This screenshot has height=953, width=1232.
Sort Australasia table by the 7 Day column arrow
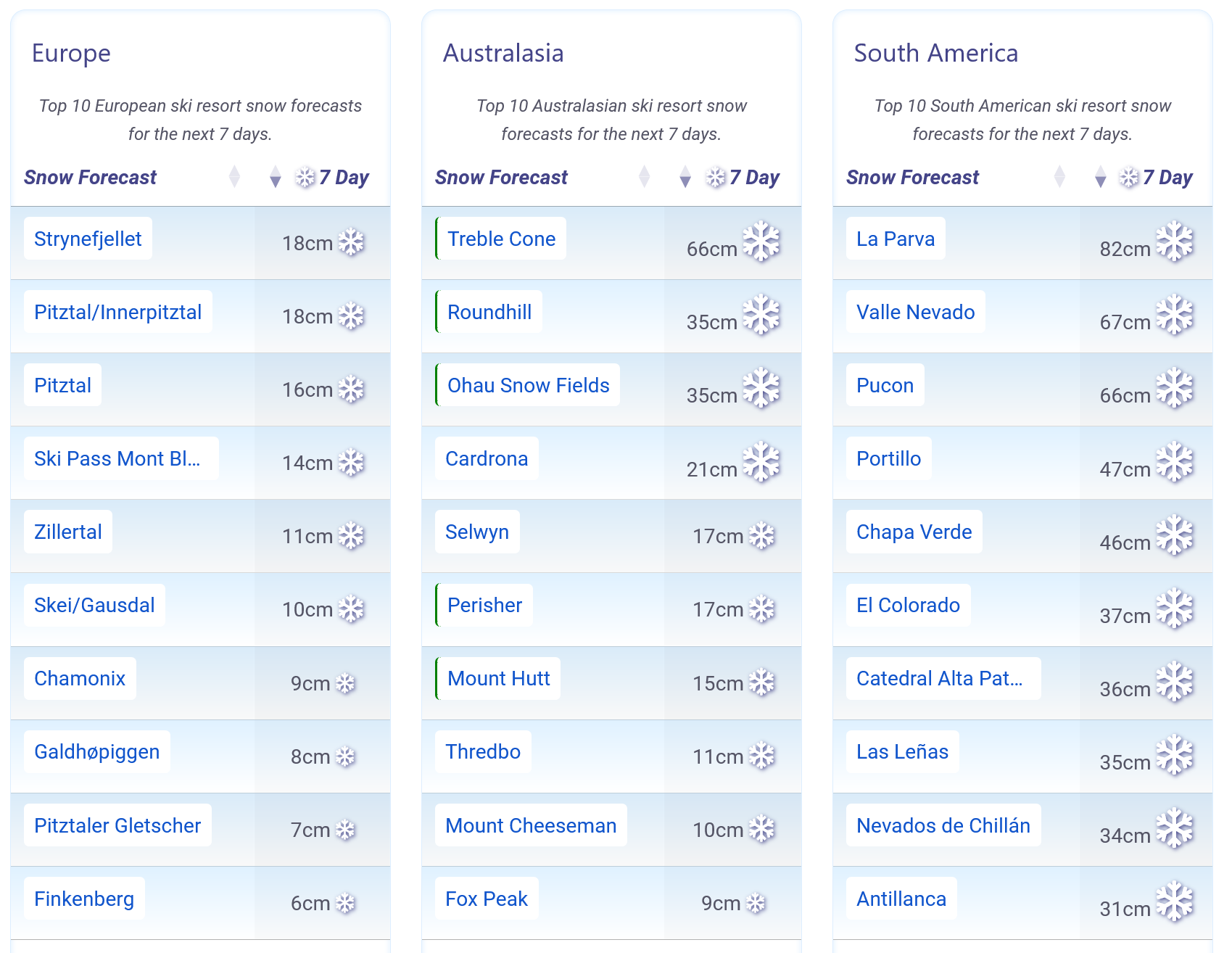pyautogui.click(x=685, y=176)
